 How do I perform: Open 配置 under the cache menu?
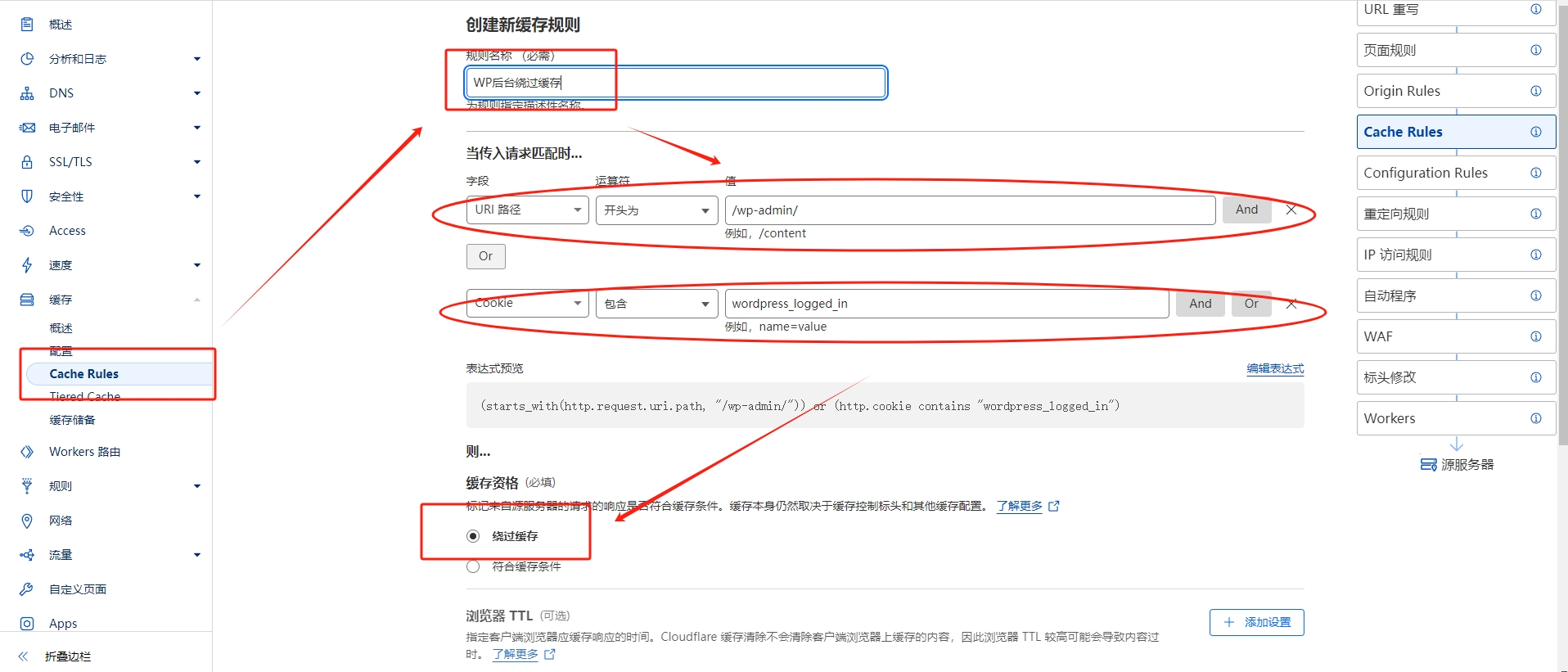[61, 351]
